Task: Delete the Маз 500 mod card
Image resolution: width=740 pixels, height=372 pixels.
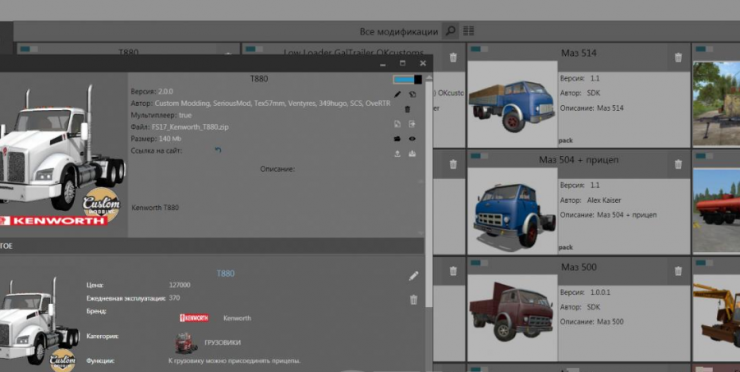Action: tap(678, 271)
